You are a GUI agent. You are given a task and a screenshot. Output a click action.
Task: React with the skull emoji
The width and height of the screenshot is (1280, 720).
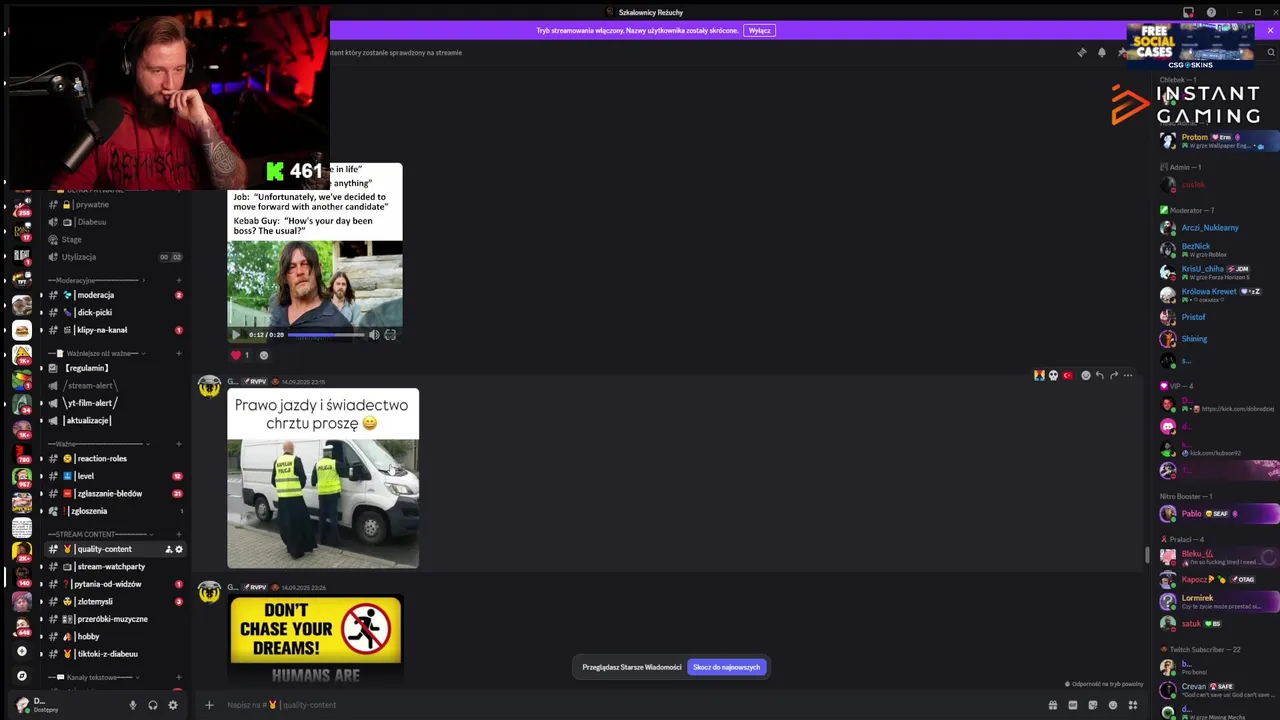pos(1053,375)
